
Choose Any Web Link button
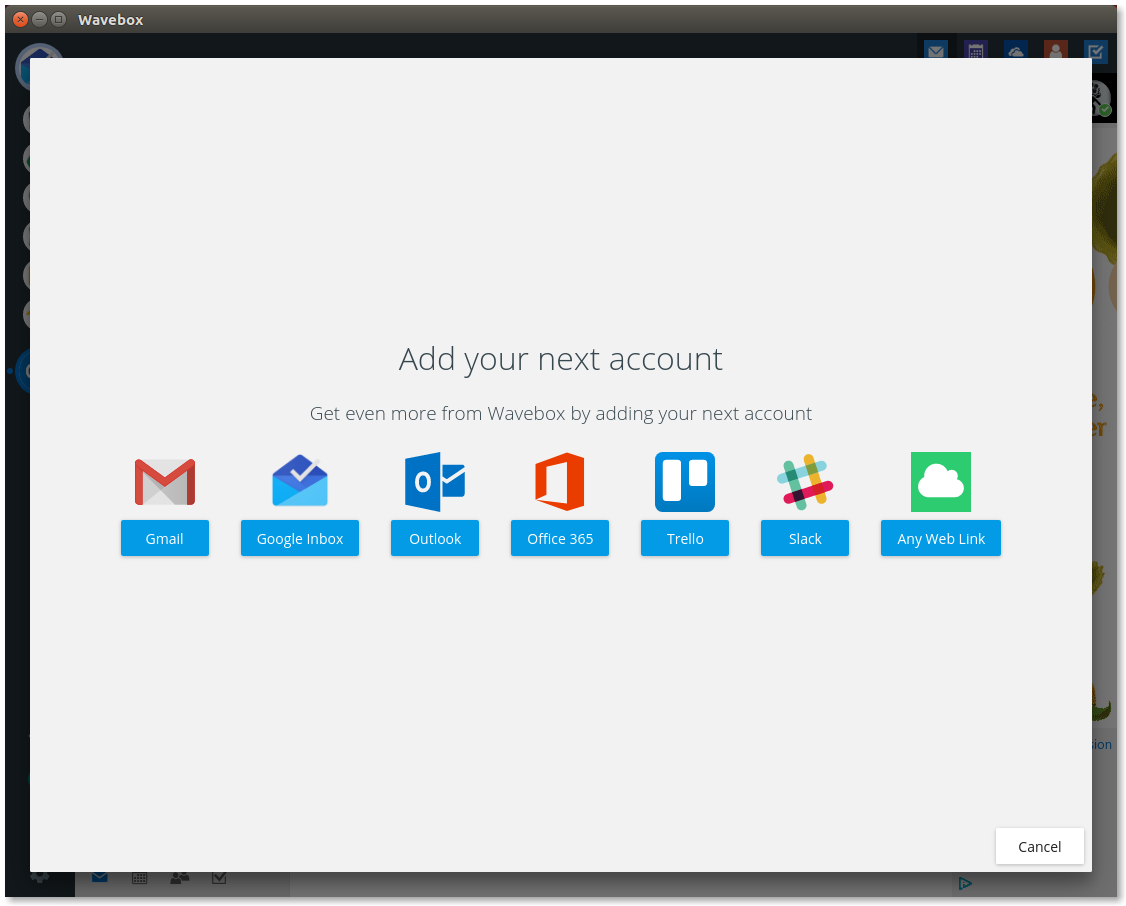coord(941,538)
